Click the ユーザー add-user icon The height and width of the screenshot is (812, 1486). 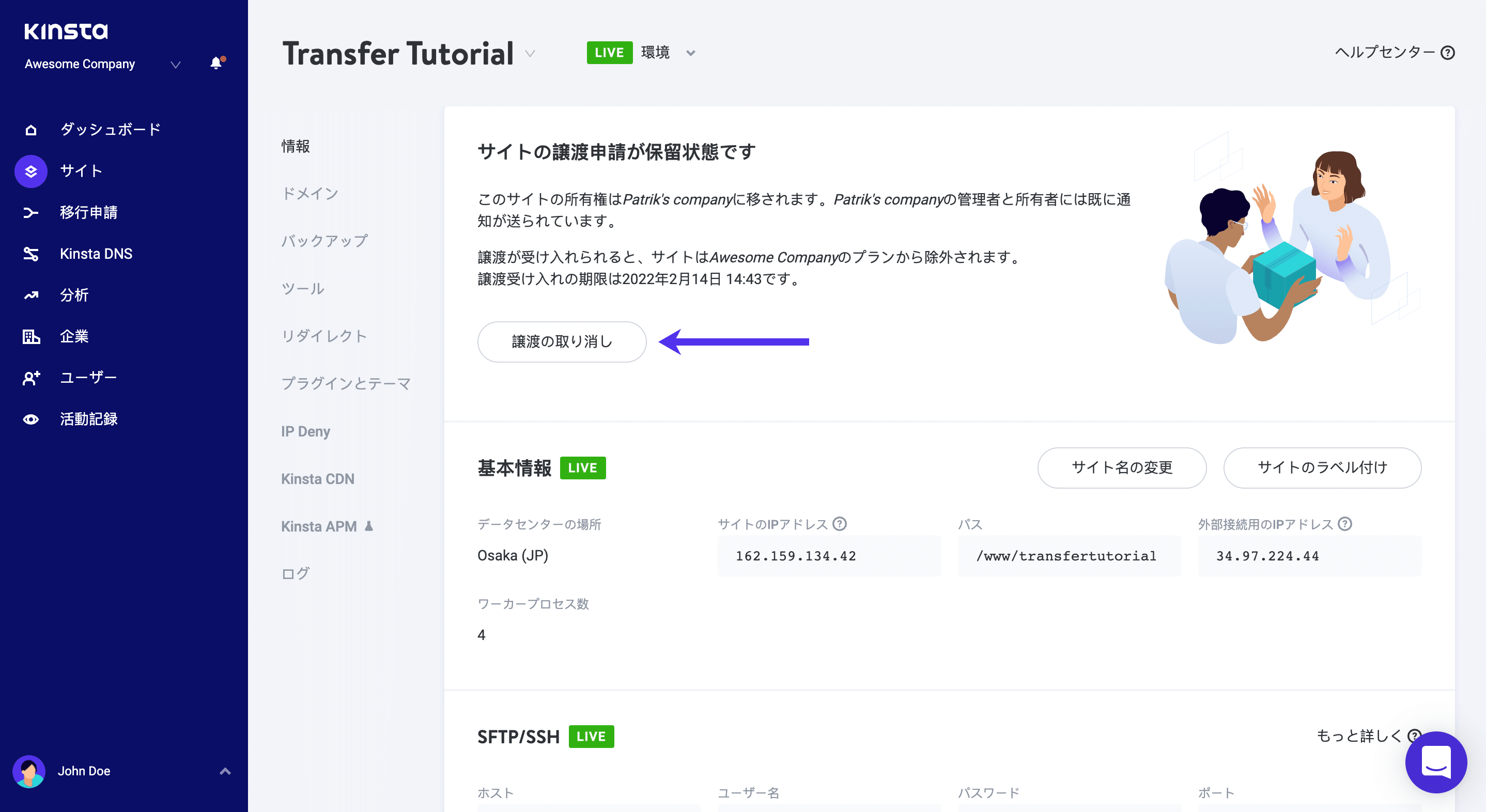(31, 378)
